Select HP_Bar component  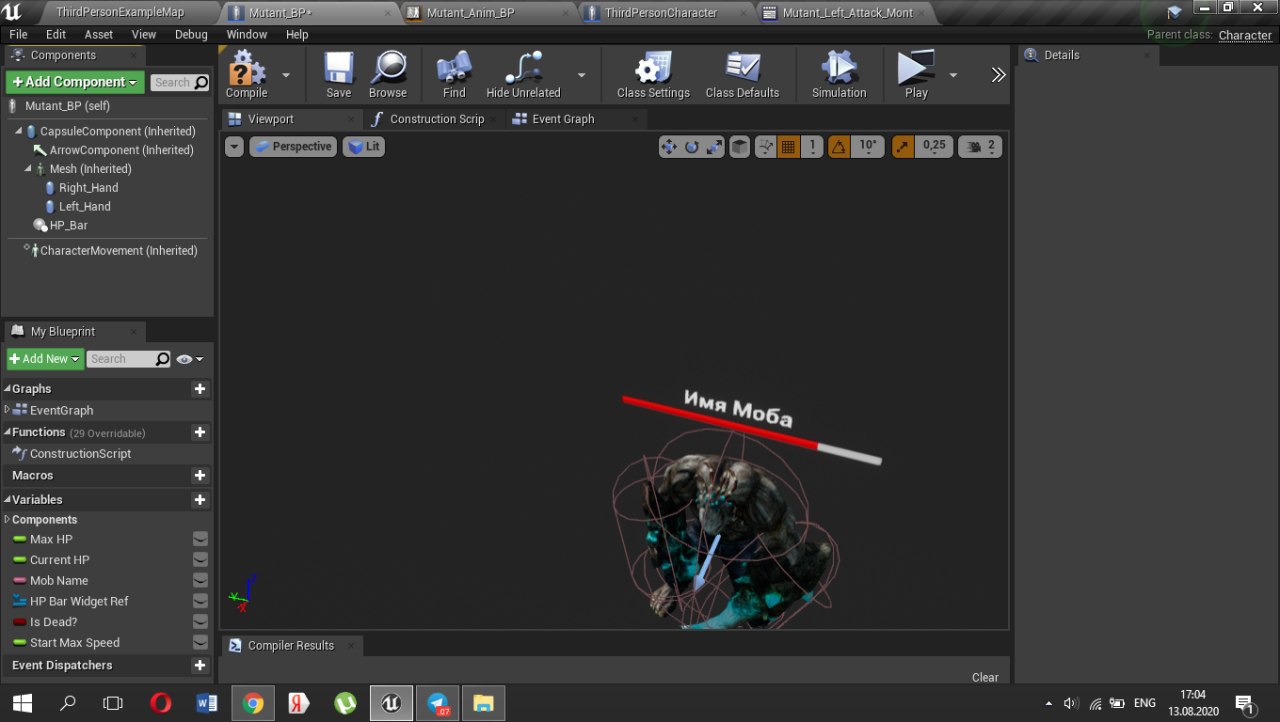click(x=68, y=226)
